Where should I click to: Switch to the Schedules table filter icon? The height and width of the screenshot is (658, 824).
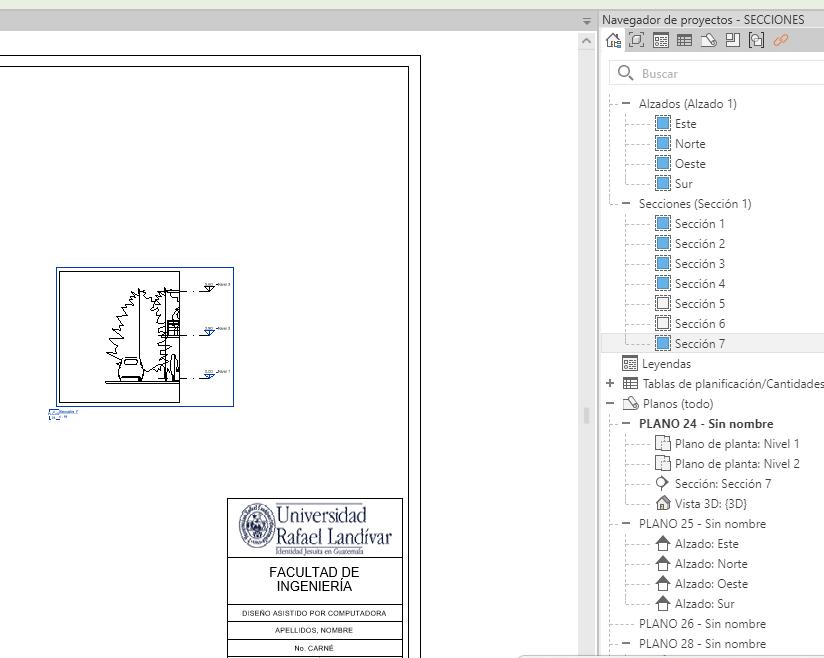pyautogui.click(x=684, y=40)
